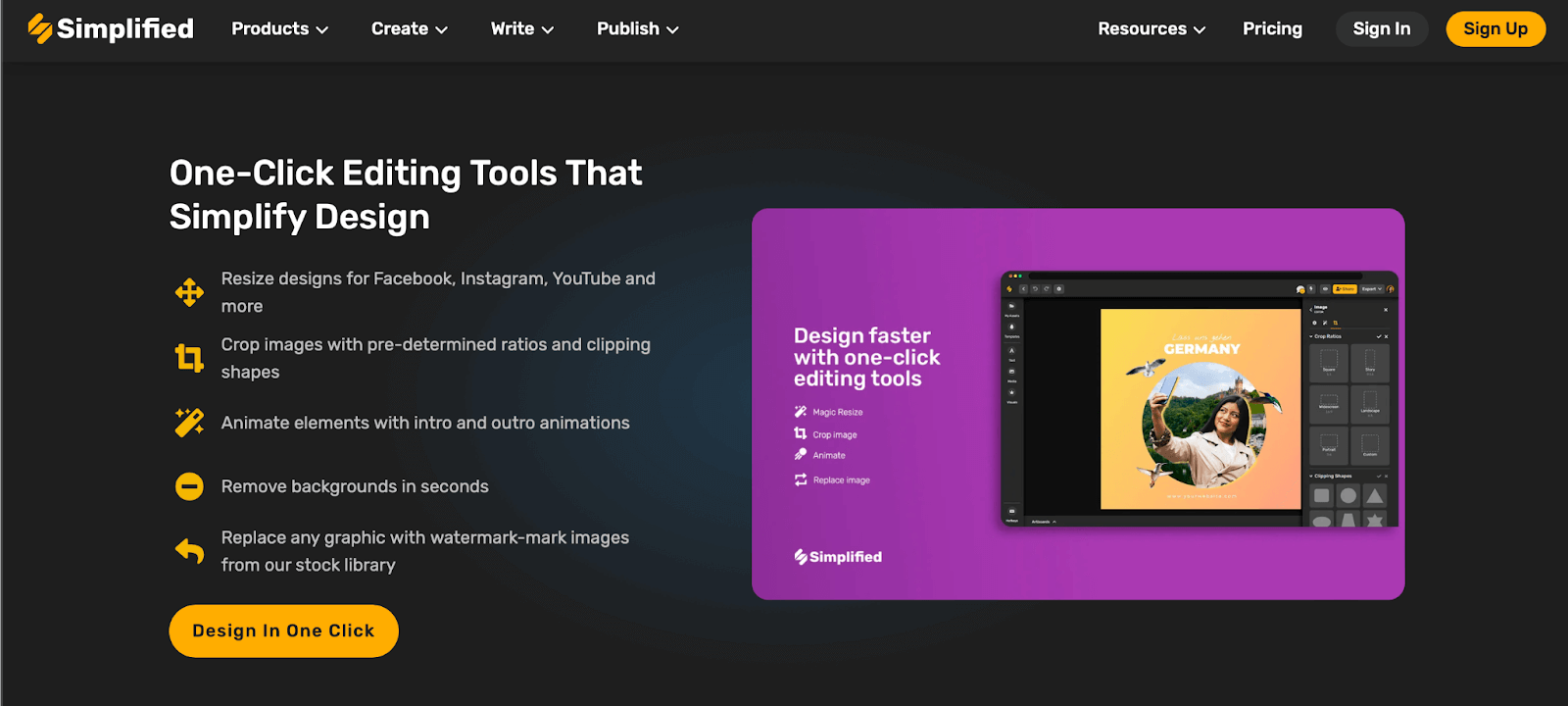Screen dimensions: 1568x706
Task: Select the circle clipping shape in the preview
Action: pyautogui.click(x=1348, y=496)
